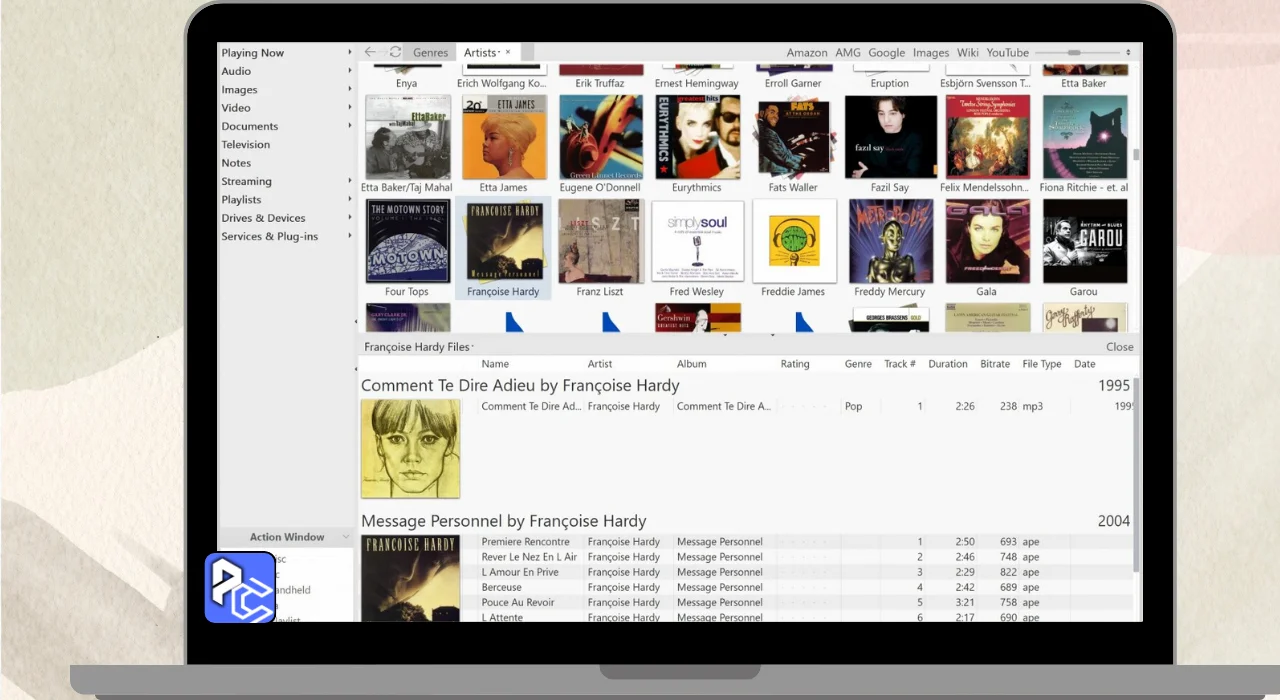Click the Freddy Mercury album art

[890, 241]
